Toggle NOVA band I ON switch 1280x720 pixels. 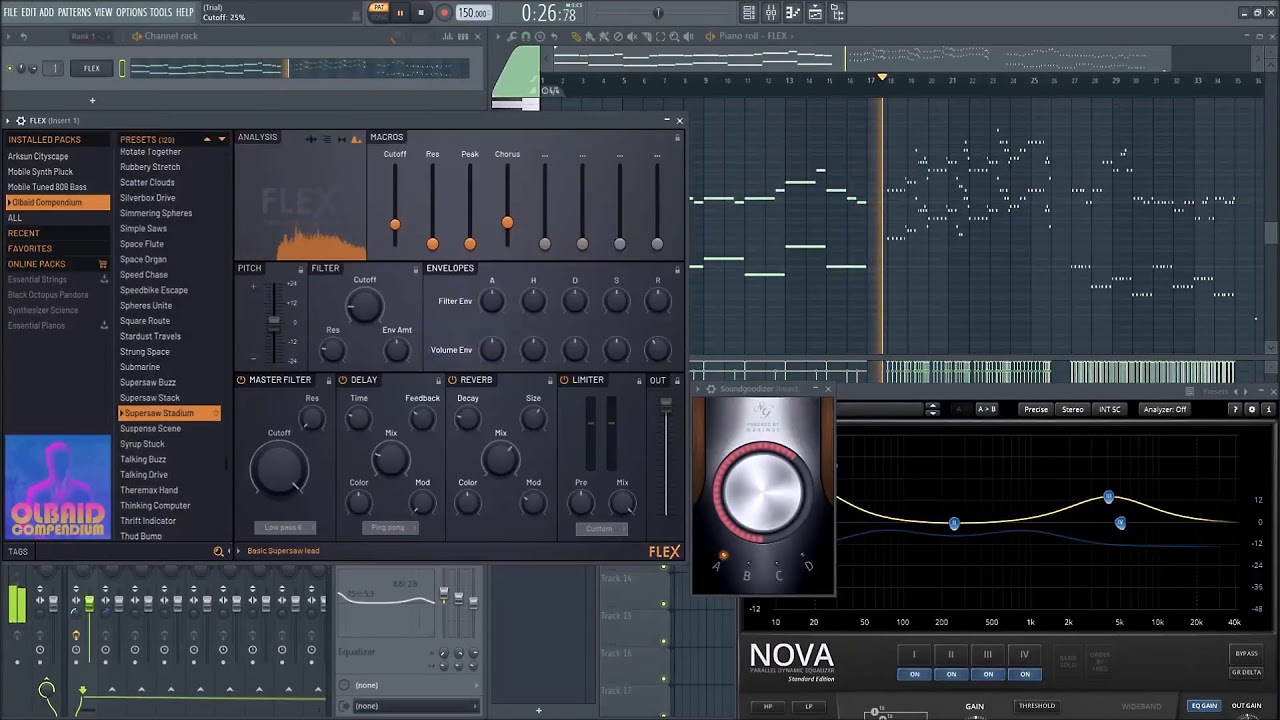point(914,674)
